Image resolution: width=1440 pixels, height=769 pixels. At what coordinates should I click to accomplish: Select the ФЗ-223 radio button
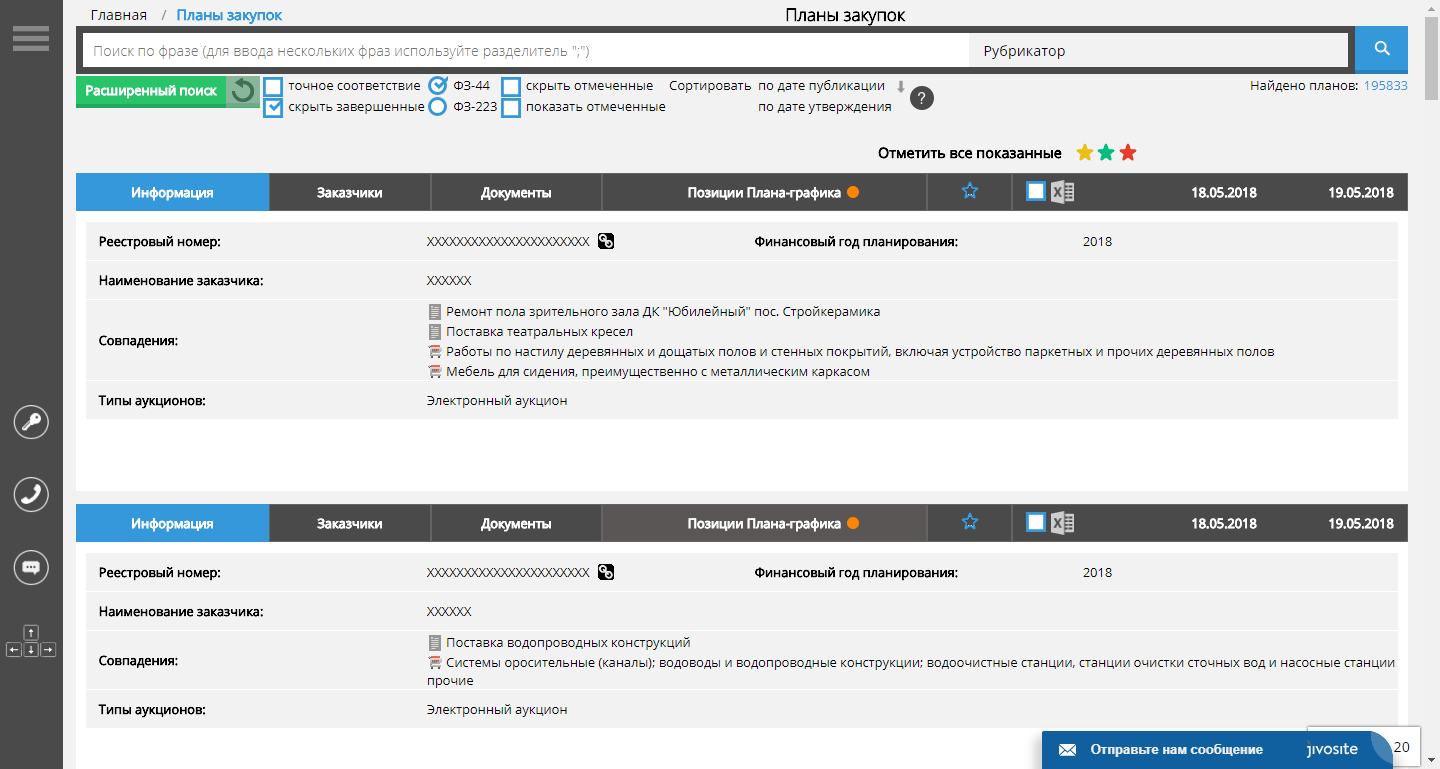coord(437,107)
